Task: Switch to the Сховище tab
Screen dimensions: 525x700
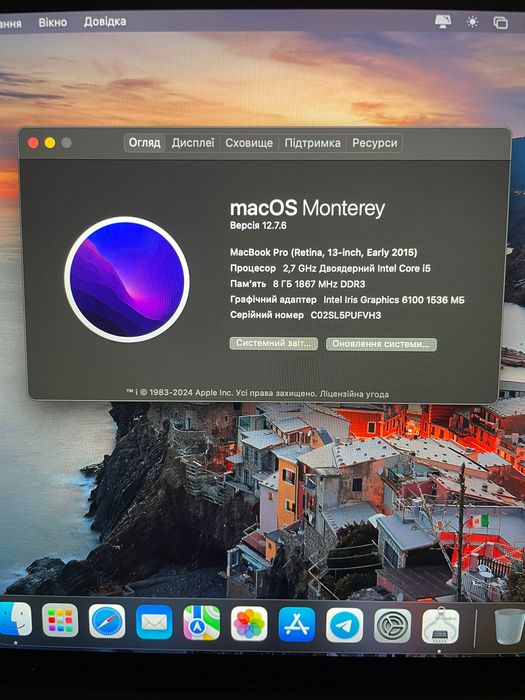Action: [249, 143]
